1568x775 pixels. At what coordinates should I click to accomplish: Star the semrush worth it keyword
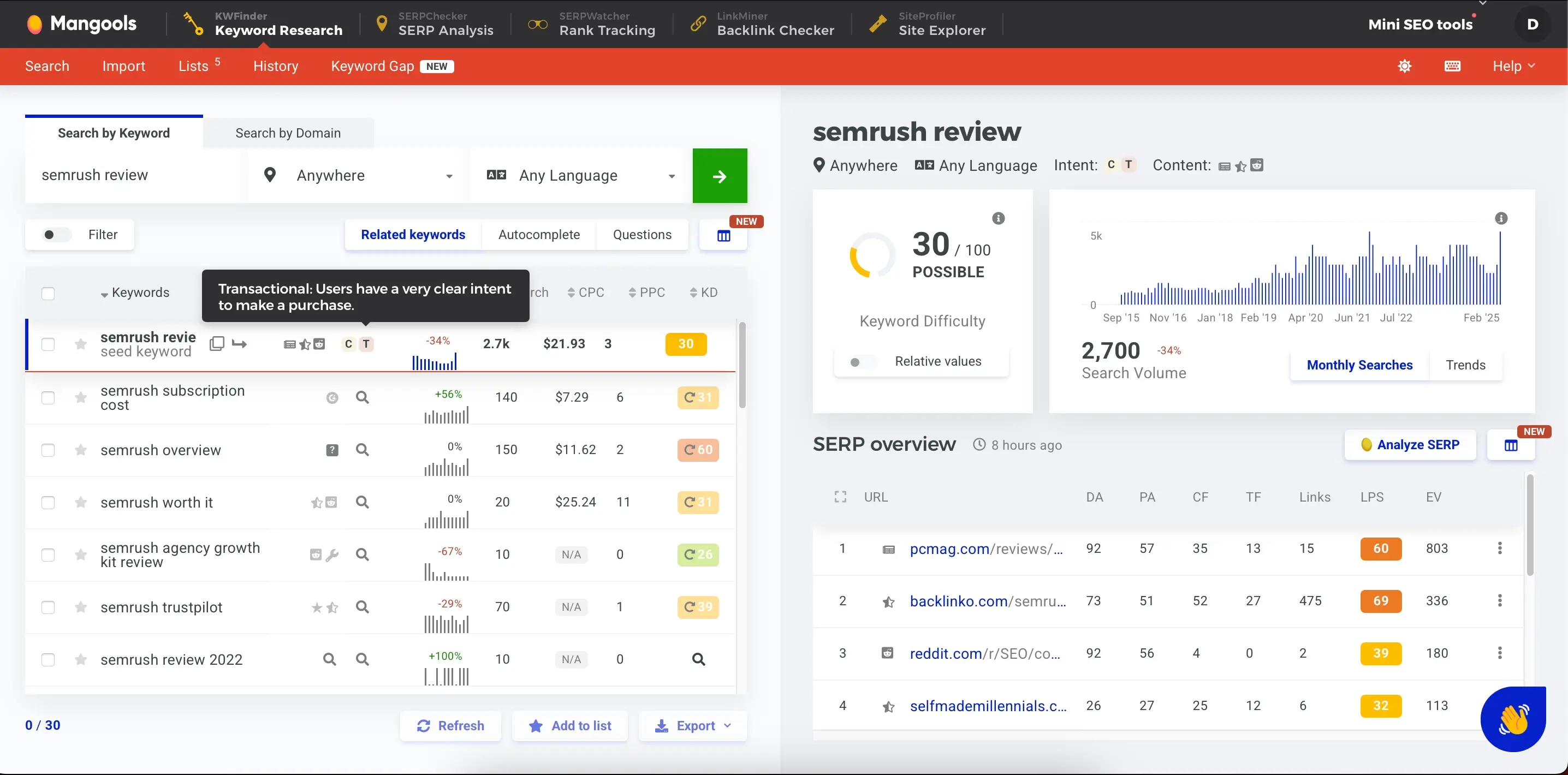pos(80,502)
